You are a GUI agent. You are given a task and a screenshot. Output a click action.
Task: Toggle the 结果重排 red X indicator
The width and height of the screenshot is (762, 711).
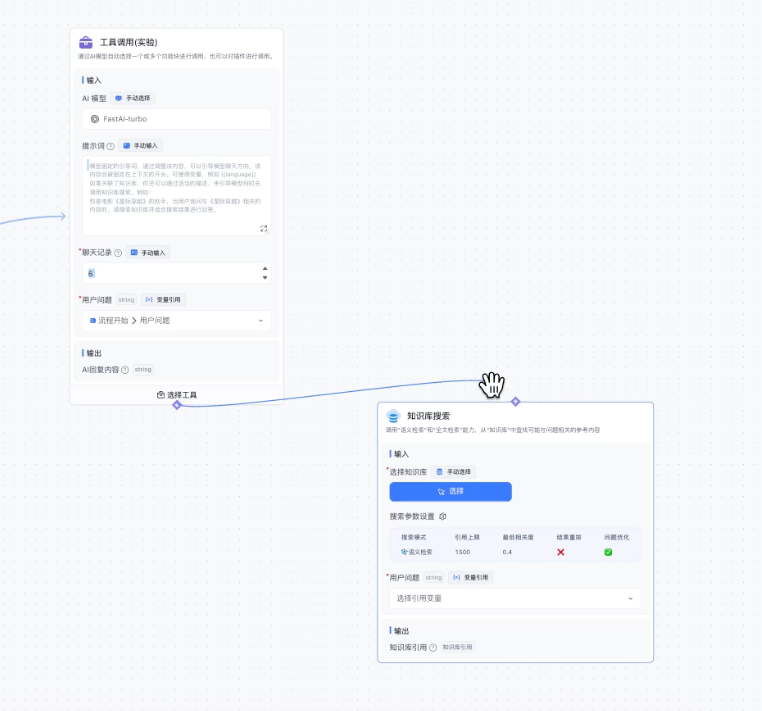561,552
